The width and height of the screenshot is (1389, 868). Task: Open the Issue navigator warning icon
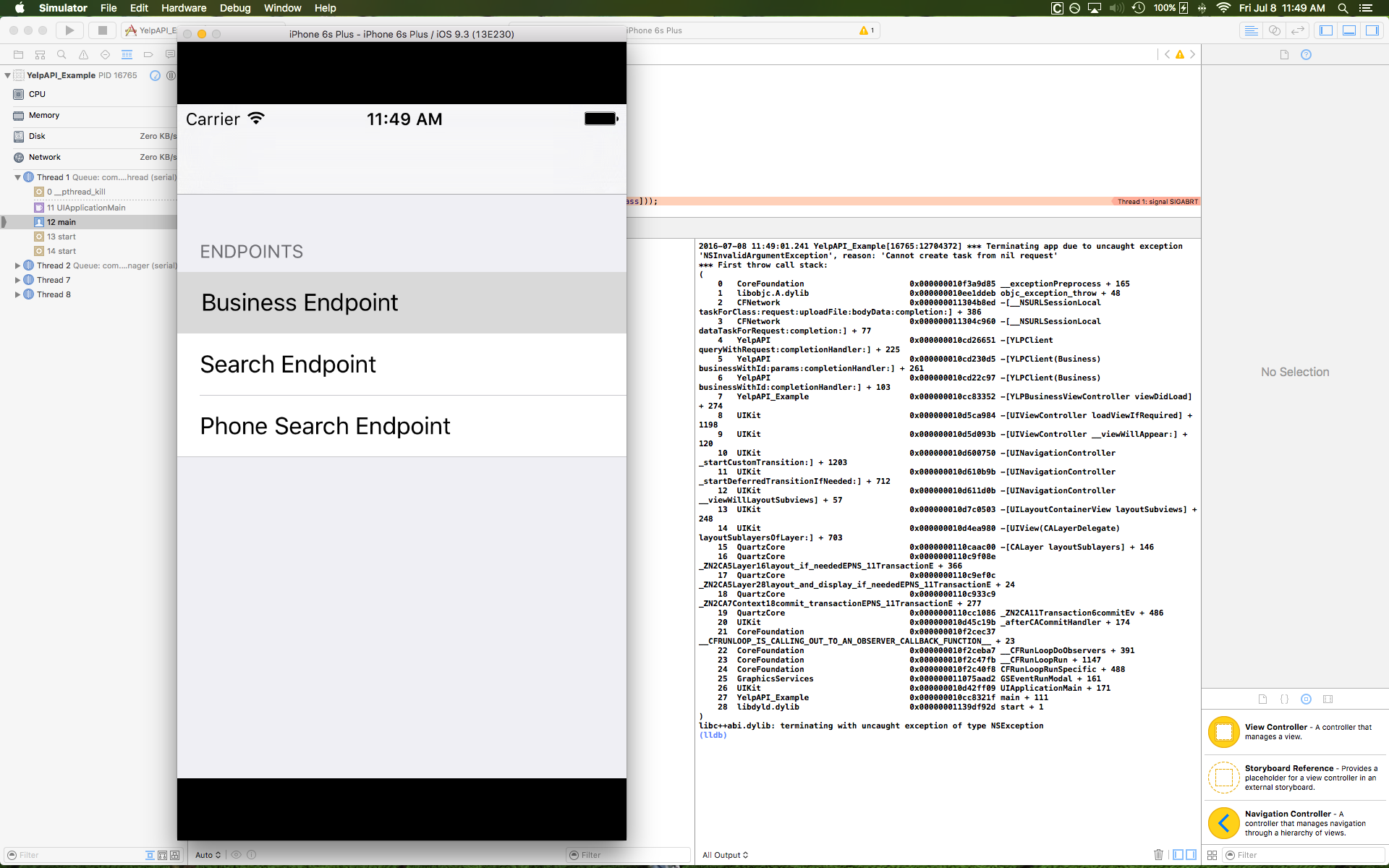[x=83, y=55]
